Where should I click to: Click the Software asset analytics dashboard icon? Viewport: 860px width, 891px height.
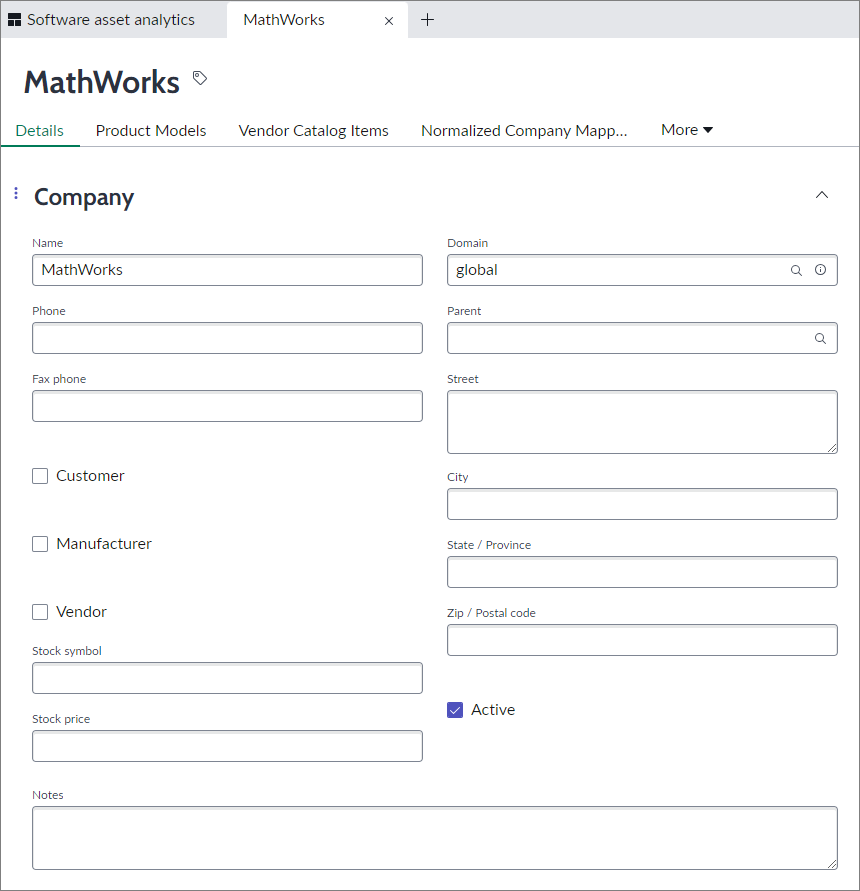pyautogui.click(x=14, y=20)
